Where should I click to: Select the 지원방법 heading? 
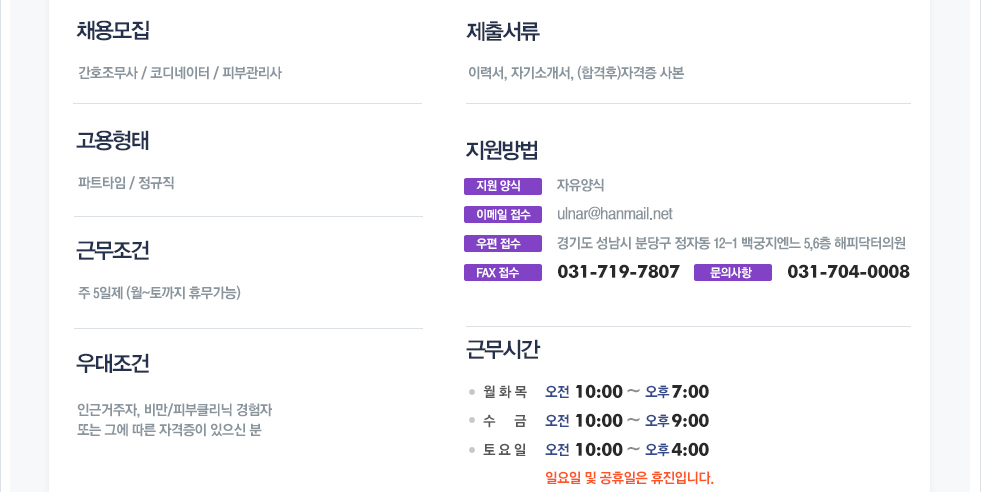pos(502,150)
